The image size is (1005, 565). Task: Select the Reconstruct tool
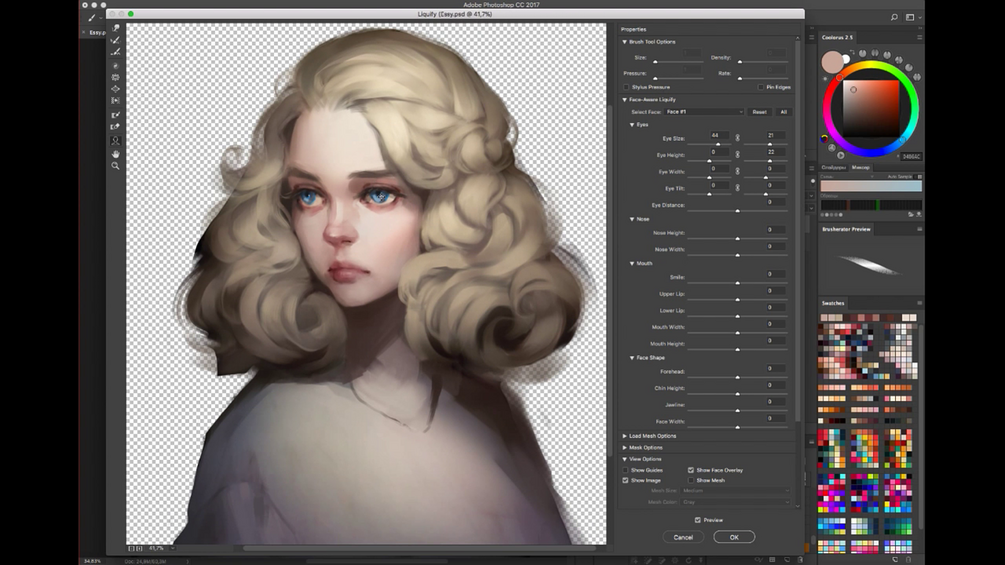tap(115, 40)
